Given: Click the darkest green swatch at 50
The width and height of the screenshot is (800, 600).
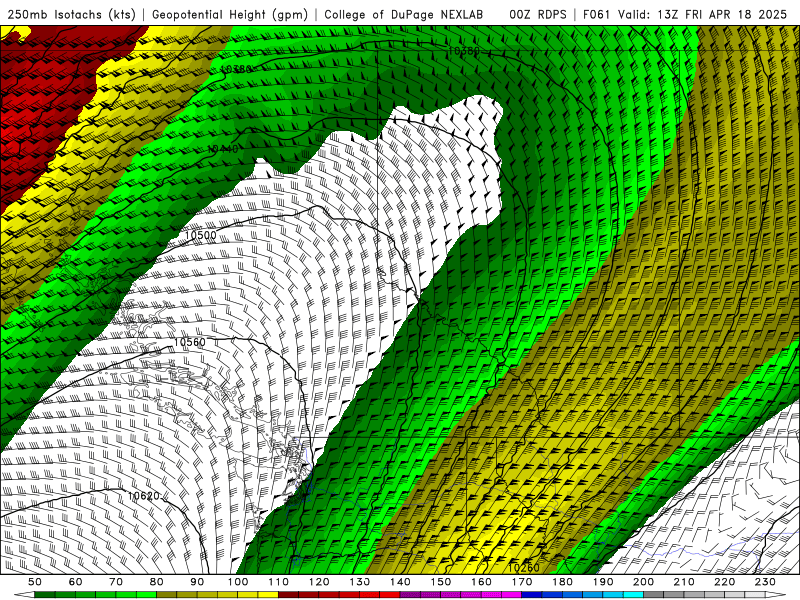Looking at the screenshot, I should (45, 595).
